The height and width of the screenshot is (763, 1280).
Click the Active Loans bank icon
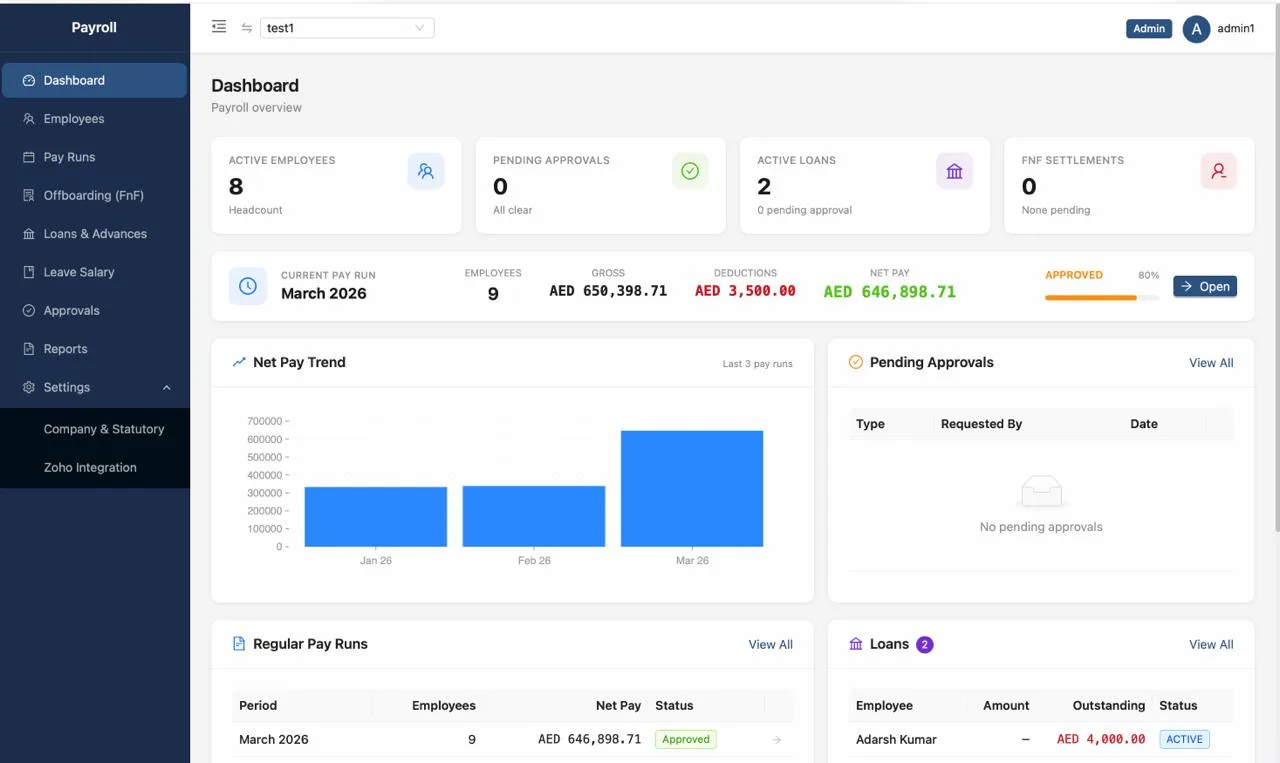pyautogui.click(x=954, y=171)
